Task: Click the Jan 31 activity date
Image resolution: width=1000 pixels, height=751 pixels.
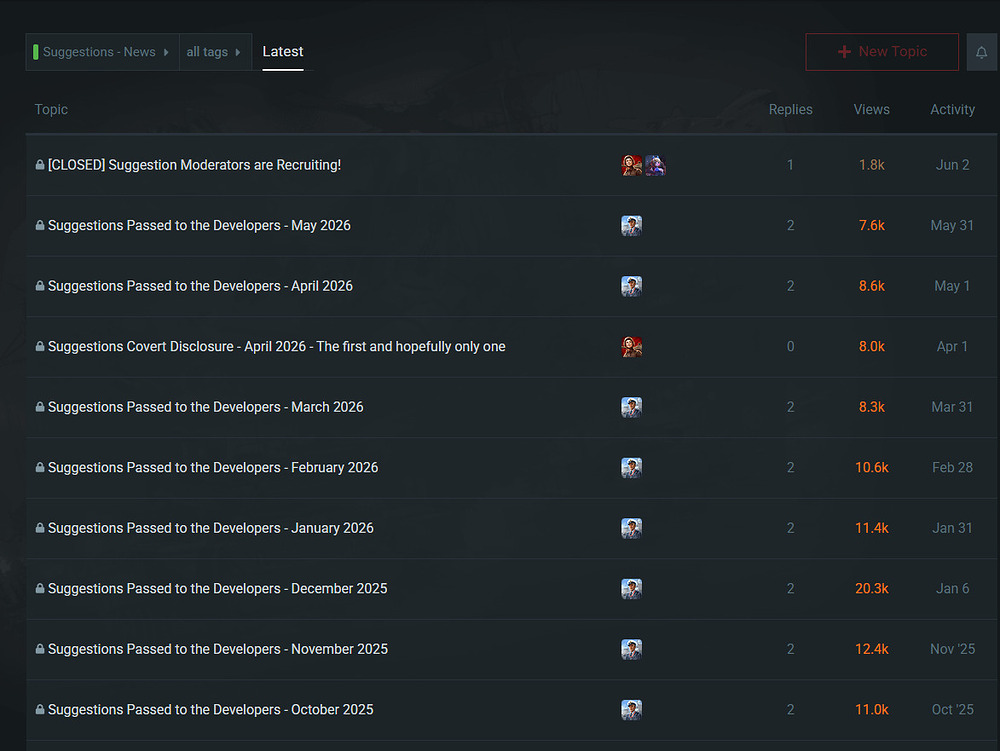Action: (x=952, y=528)
